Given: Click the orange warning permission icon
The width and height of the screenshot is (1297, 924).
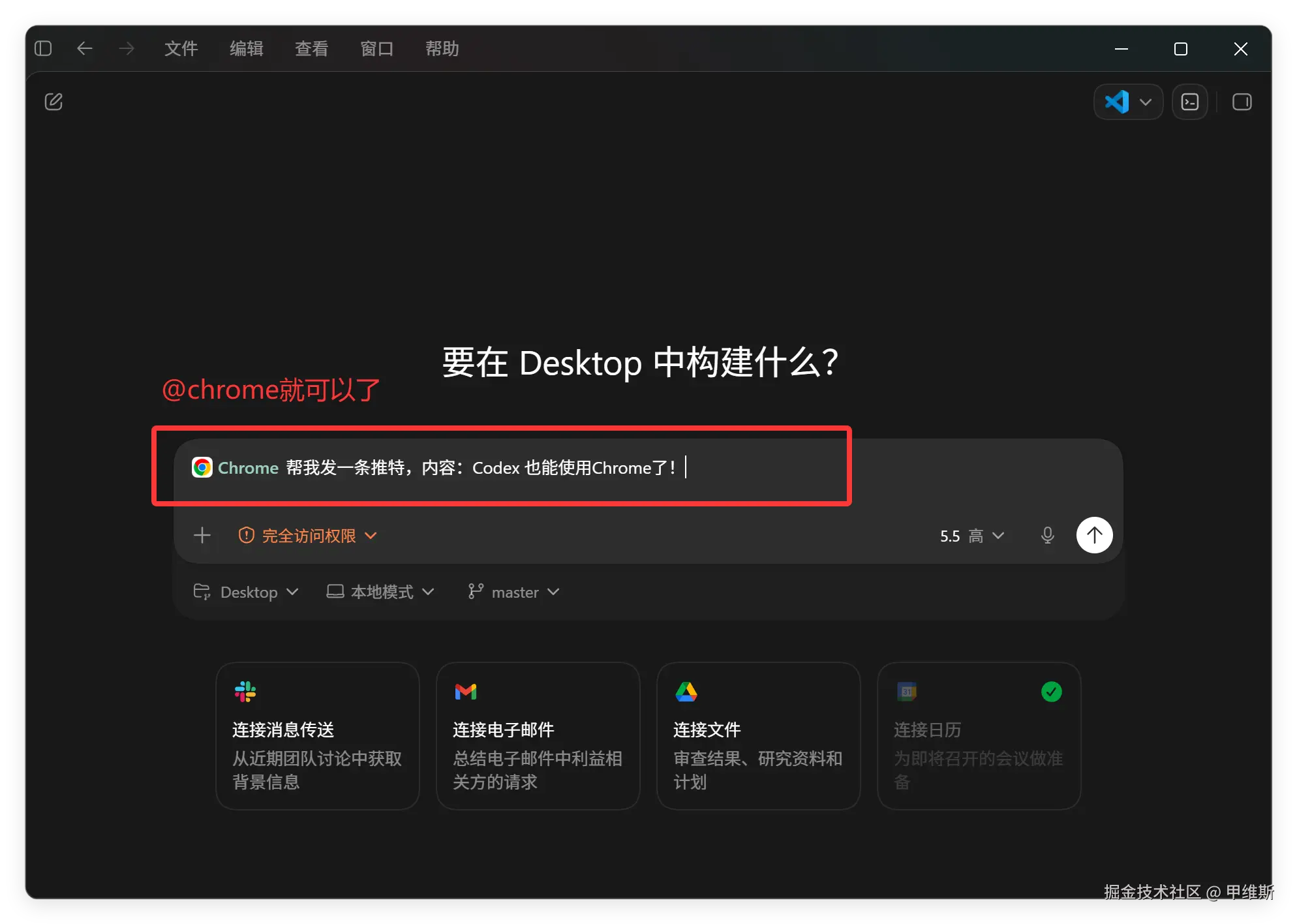Looking at the screenshot, I should coord(246,536).
